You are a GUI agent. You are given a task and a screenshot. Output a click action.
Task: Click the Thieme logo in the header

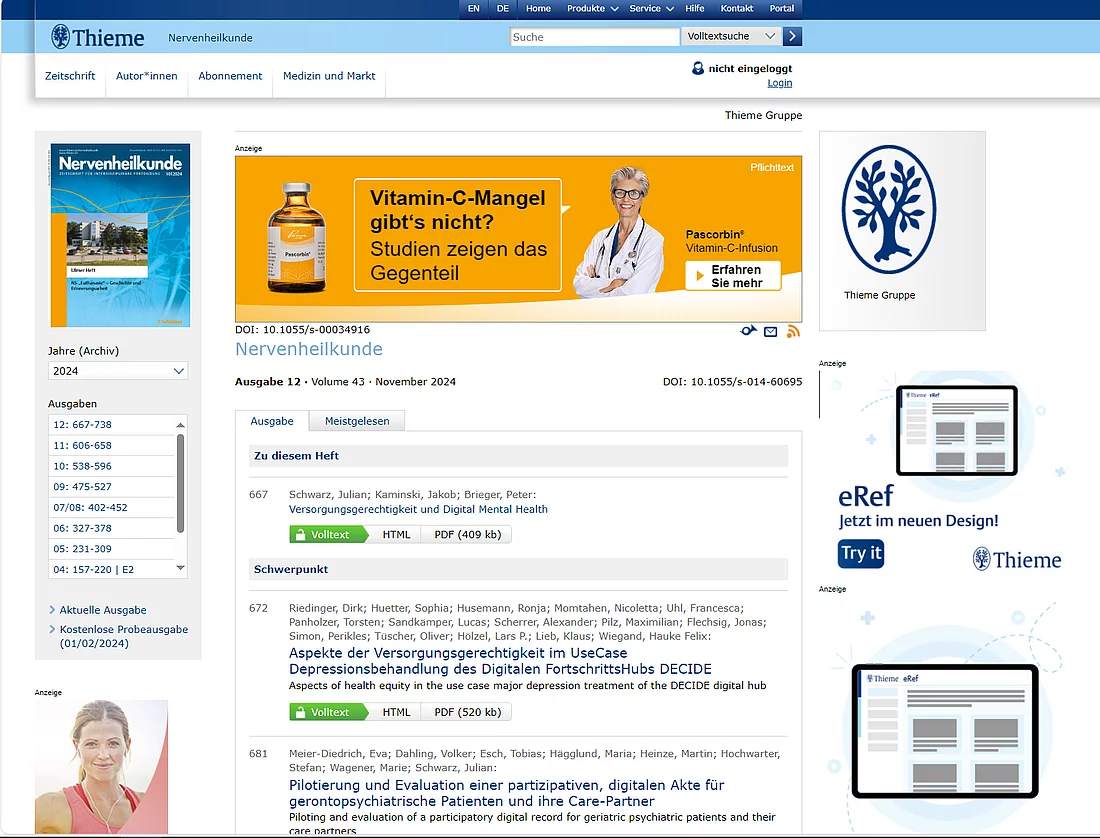(97, 37)
